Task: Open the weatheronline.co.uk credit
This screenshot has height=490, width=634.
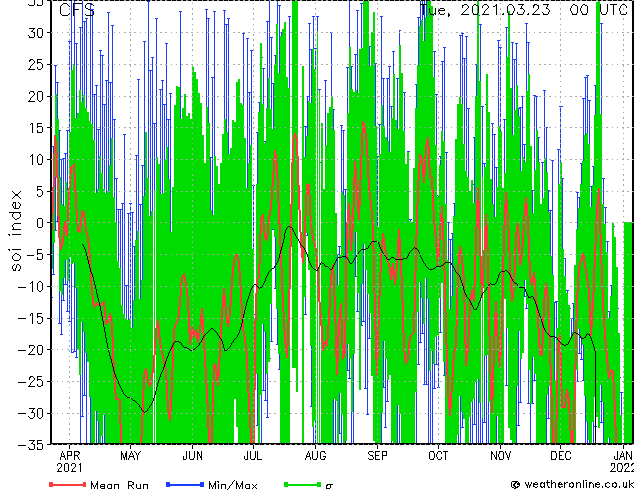Action: click(572, 484)
